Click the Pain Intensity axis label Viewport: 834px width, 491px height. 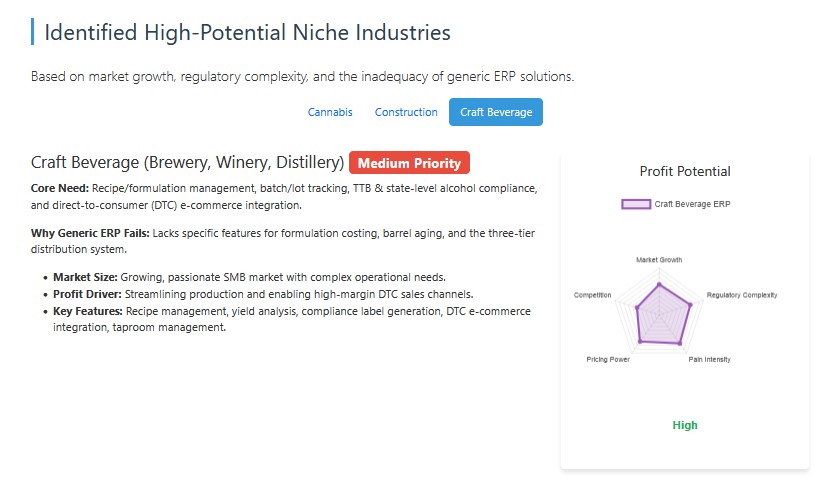(709, 359)
